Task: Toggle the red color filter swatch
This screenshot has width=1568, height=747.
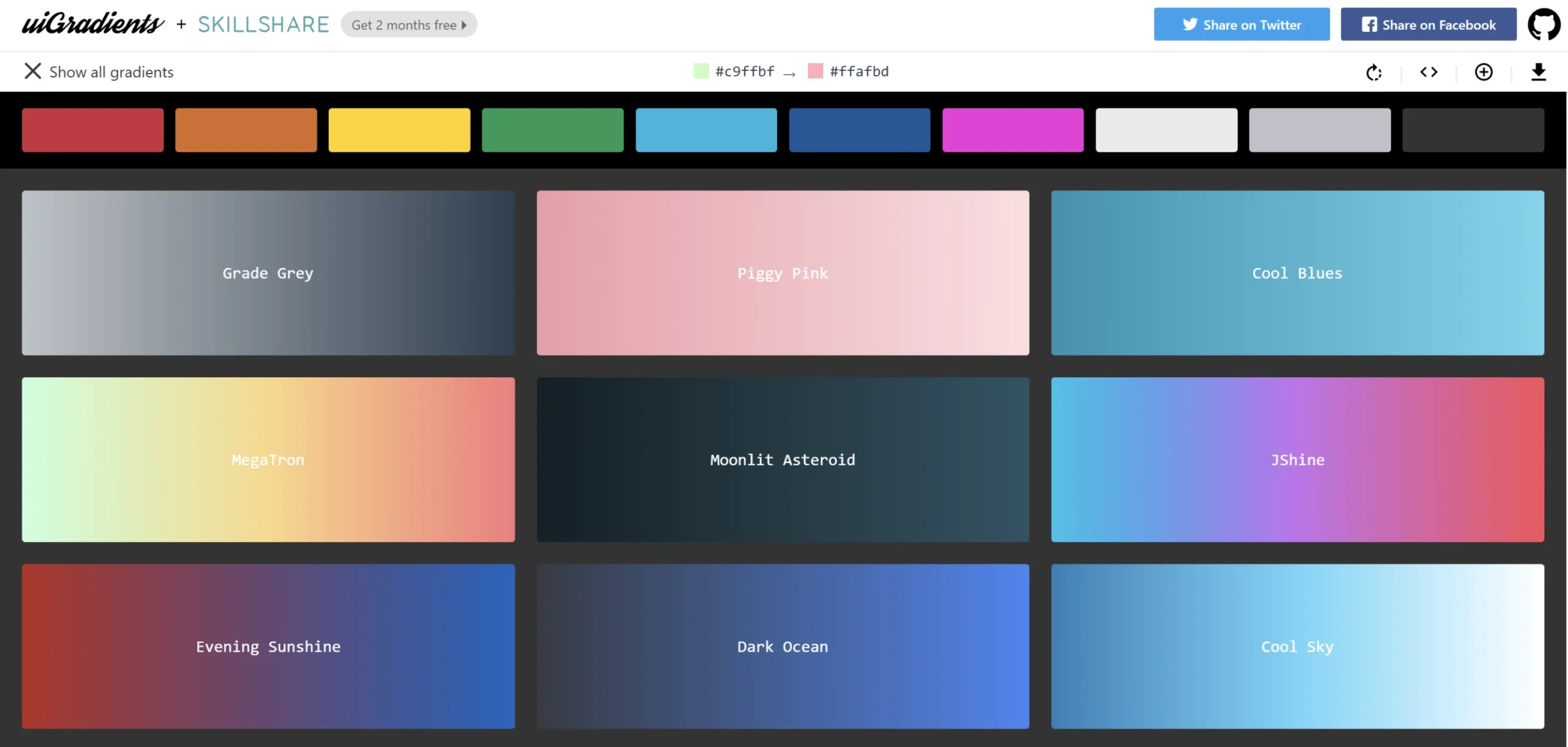Action: coord(92,130)
